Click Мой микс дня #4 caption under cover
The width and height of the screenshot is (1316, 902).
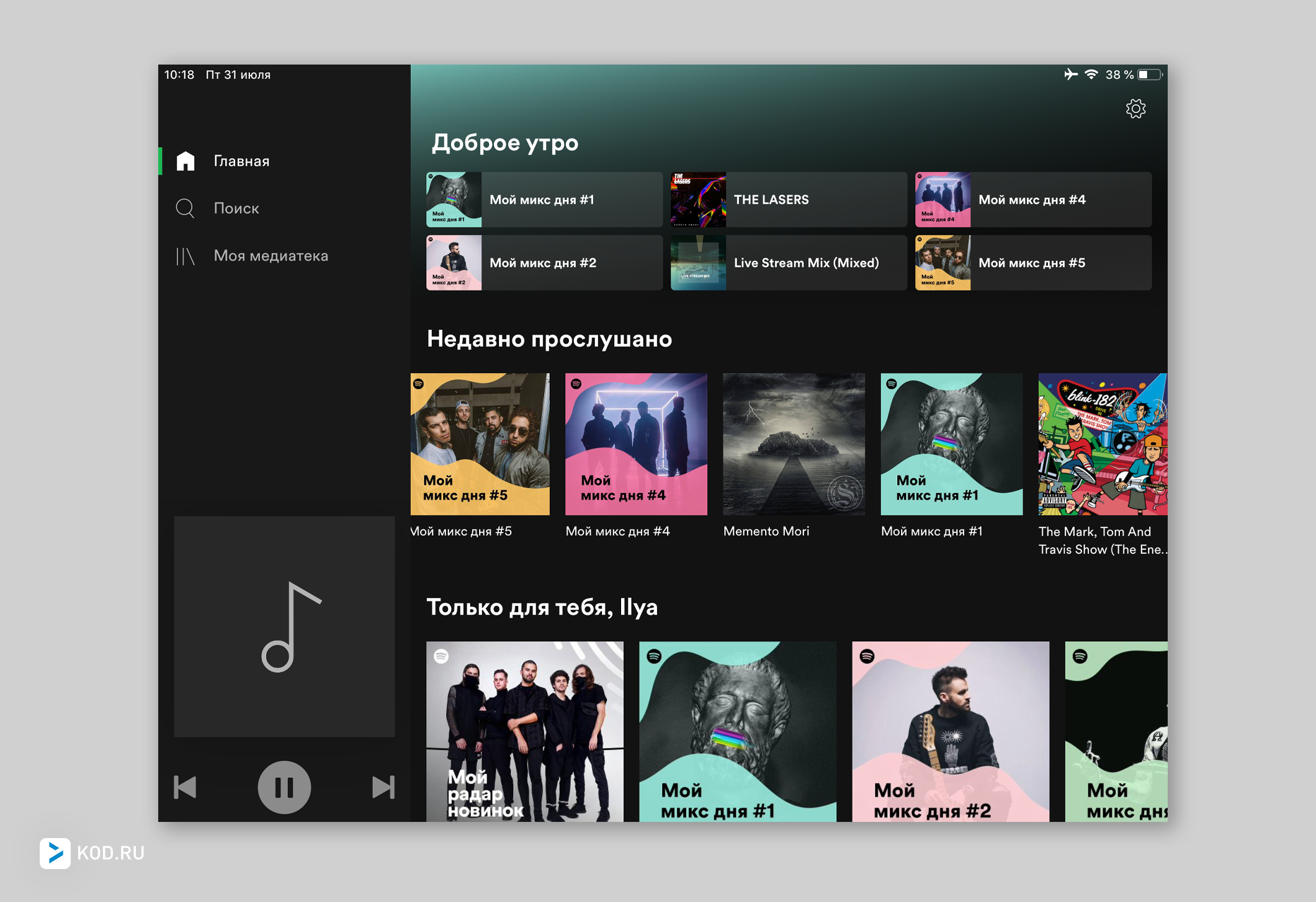(617, 531)
